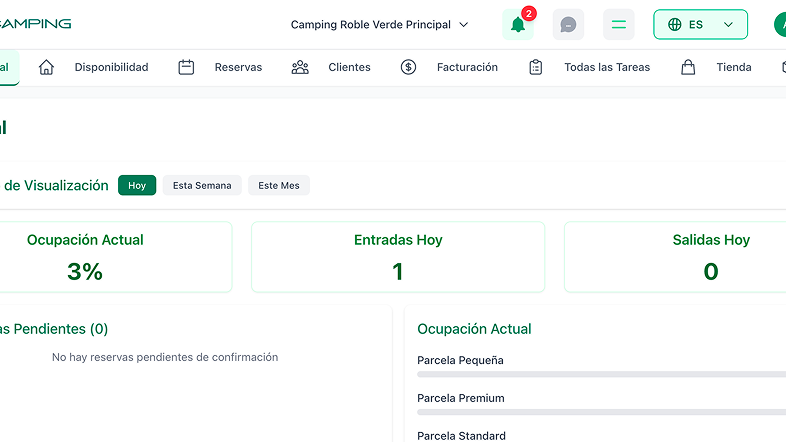Click the calendar icon beside Reservas
The image size is (786, 442).
[x=186, y=67]
